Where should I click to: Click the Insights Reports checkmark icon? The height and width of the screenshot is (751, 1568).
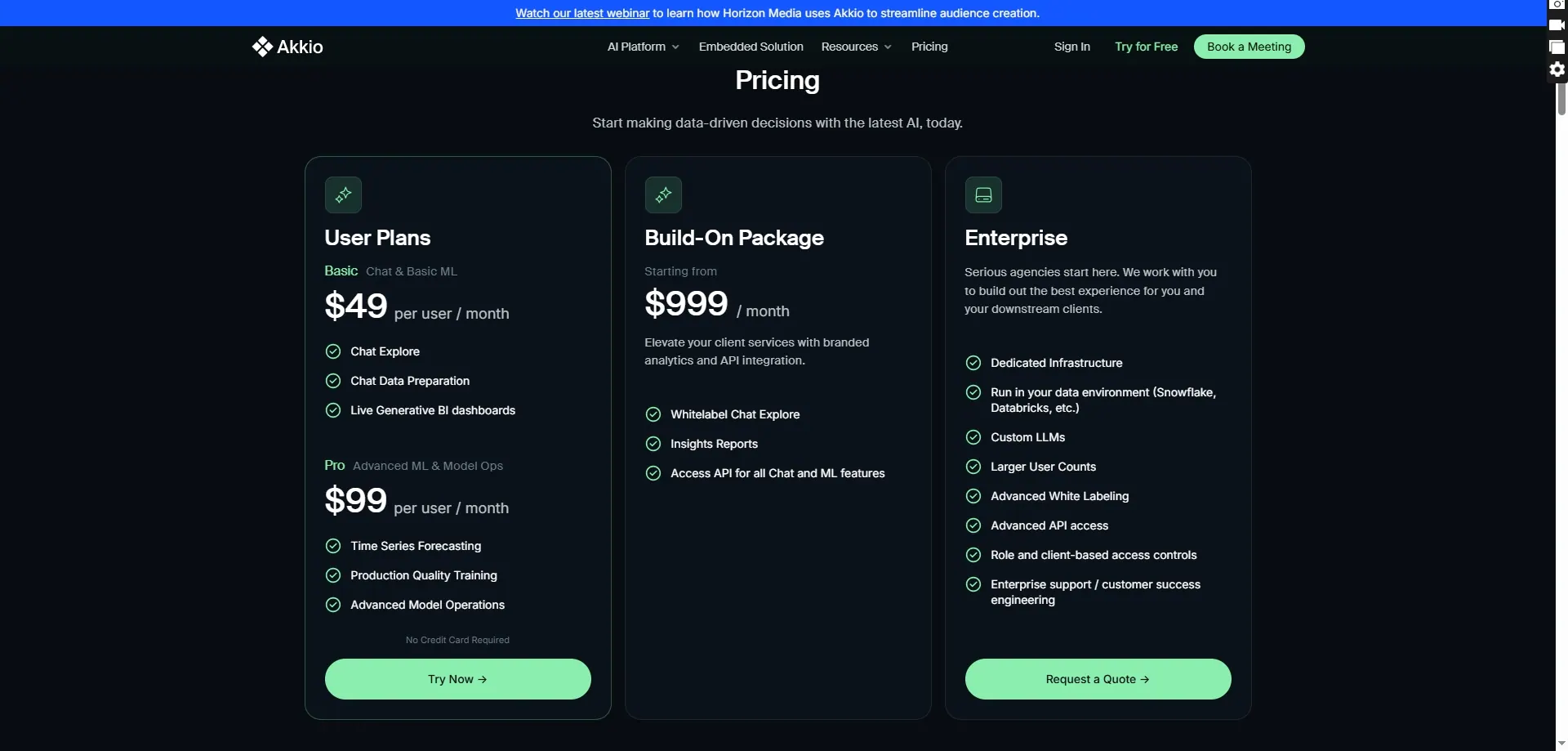point(653,444)
